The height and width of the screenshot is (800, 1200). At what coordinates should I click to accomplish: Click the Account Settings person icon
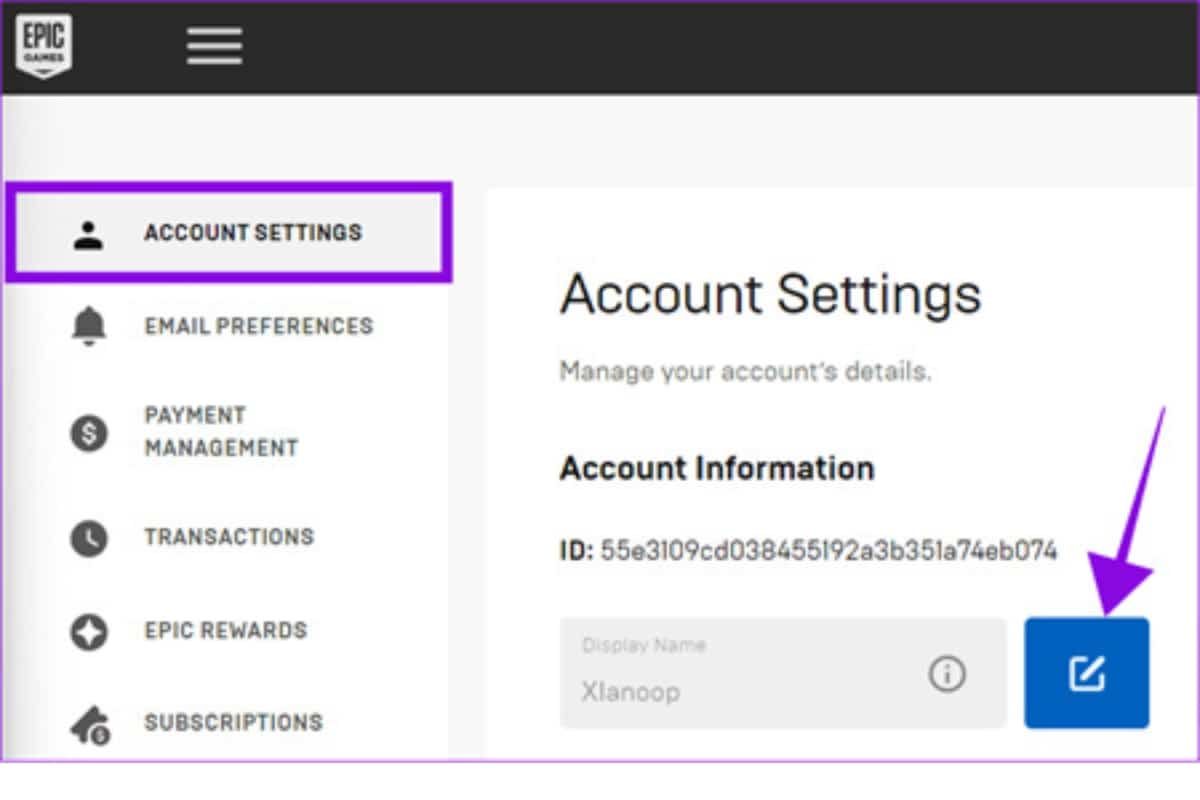tap(89, 234)
